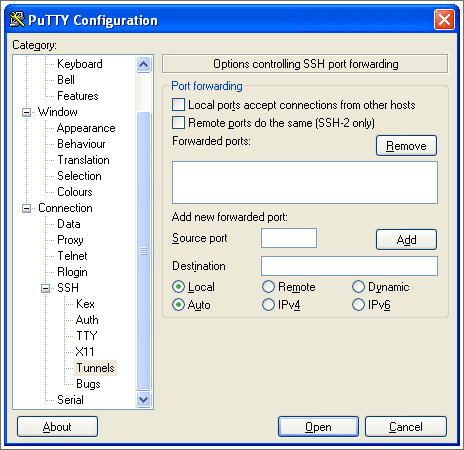464x450 pixels.
Task: Select the Dynamic forwarding radio button
Action: [x=358, y=287]
